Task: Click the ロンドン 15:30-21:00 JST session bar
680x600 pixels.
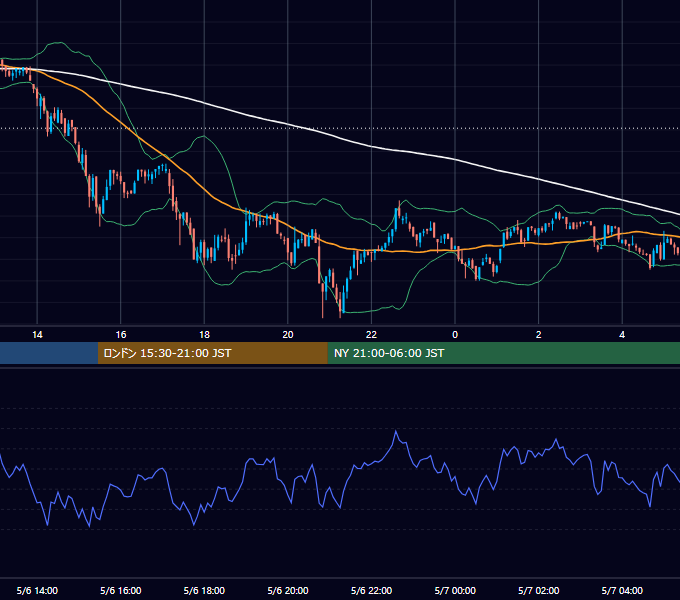Action: tap(212, 353)
